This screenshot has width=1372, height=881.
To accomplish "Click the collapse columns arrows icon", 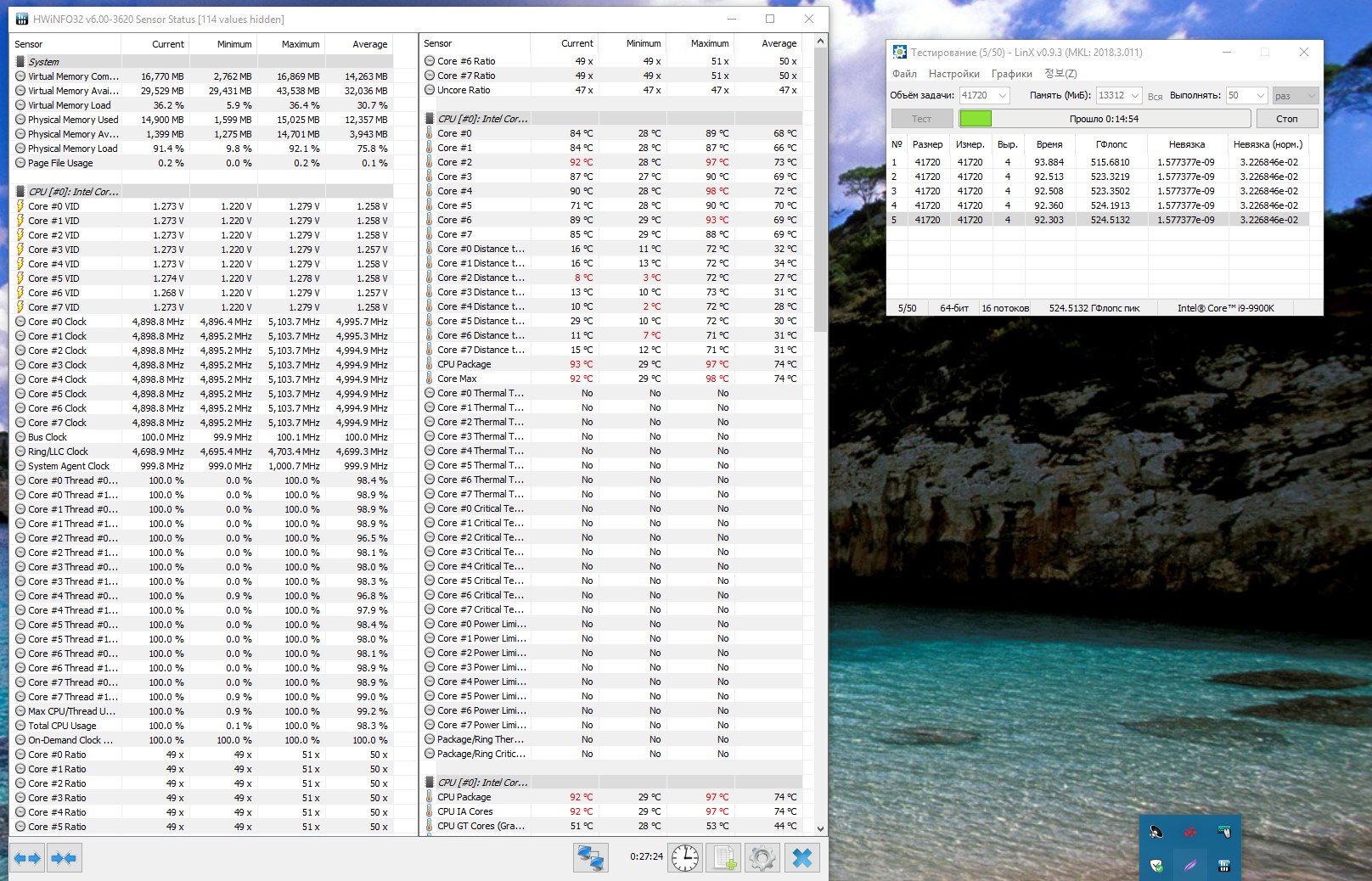I will (65, 858).
